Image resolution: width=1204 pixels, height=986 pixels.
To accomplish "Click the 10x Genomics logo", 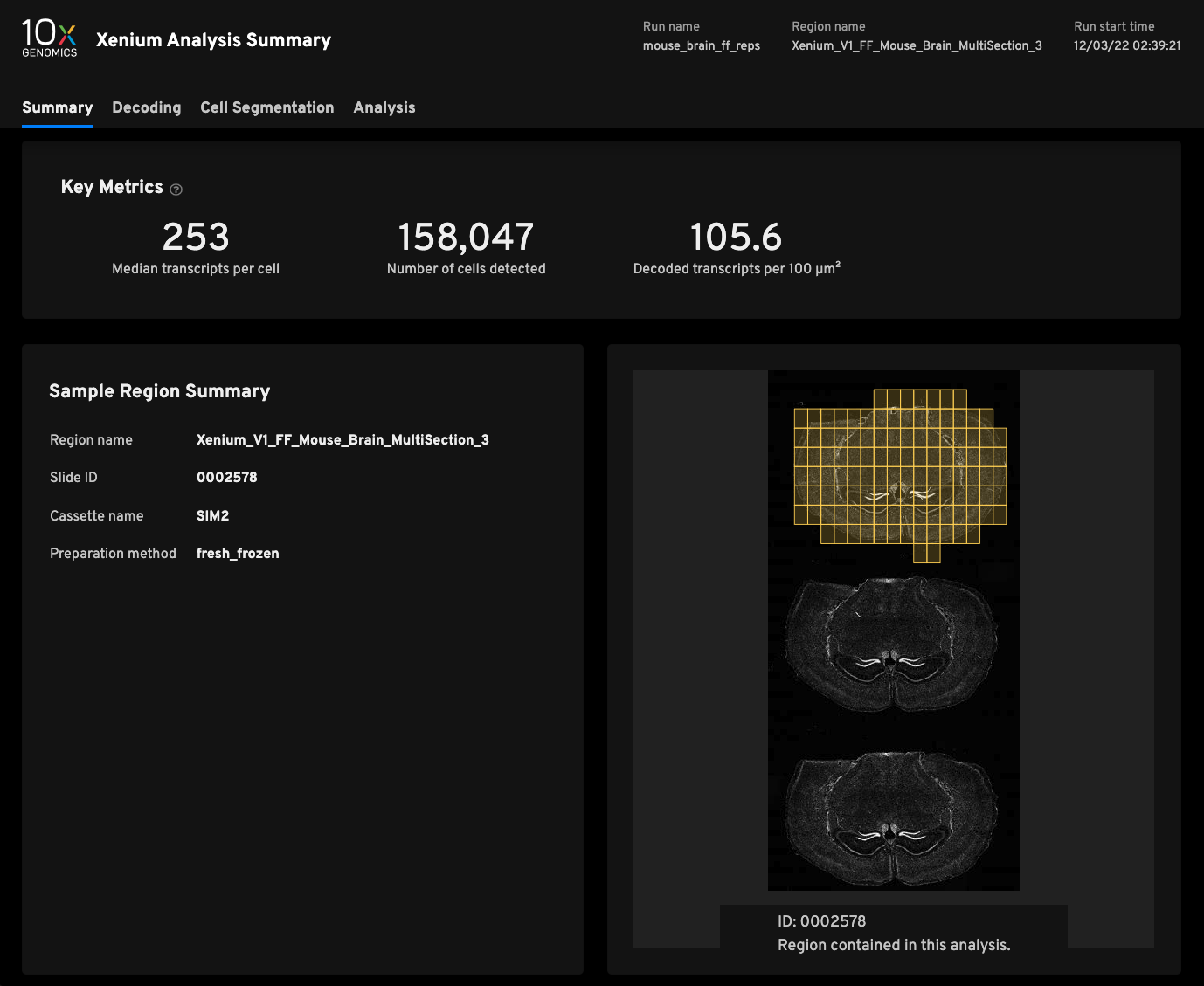I will (x=49, y=39).
